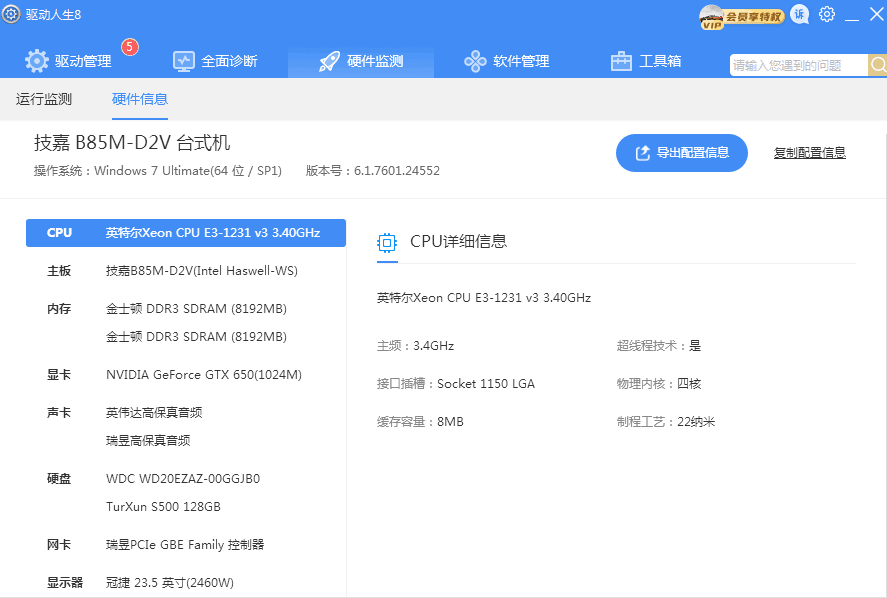Close the 驱动人生8 window
This screenshot has height=598, width=887.
coord(876,14)
